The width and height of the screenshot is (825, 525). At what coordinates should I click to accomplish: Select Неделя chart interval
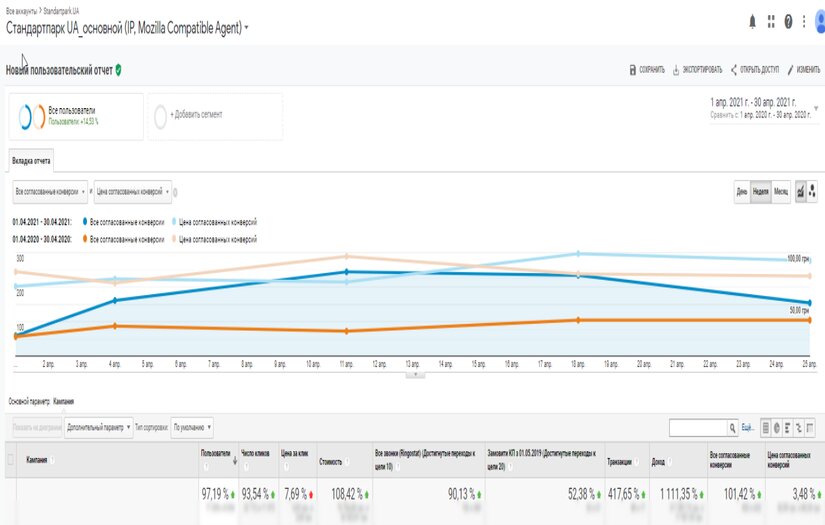click(x=761, y=191)
